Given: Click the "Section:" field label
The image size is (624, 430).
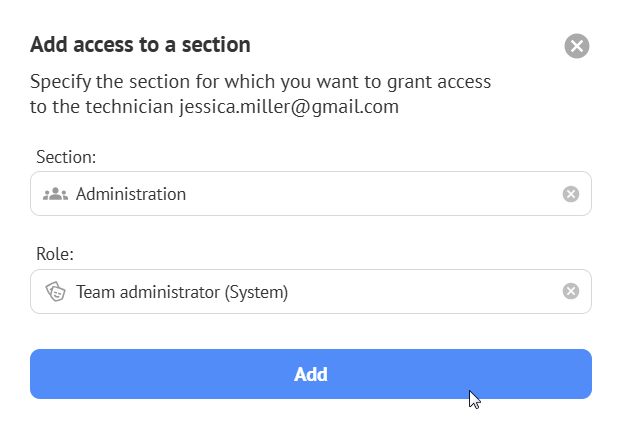Looking at the screenshot, I should pyautogui.click(x=66, y=157).
